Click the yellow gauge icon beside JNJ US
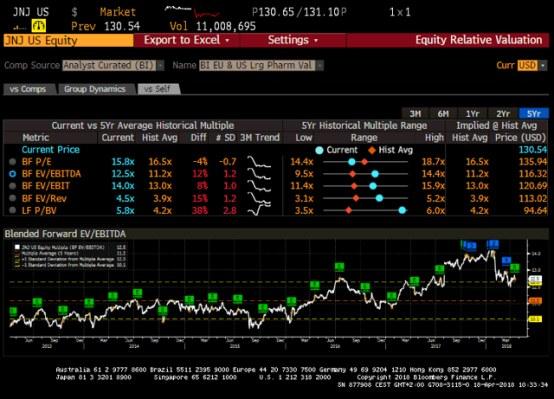The width and height of the screenshot is (554, 399). point(39,26)
